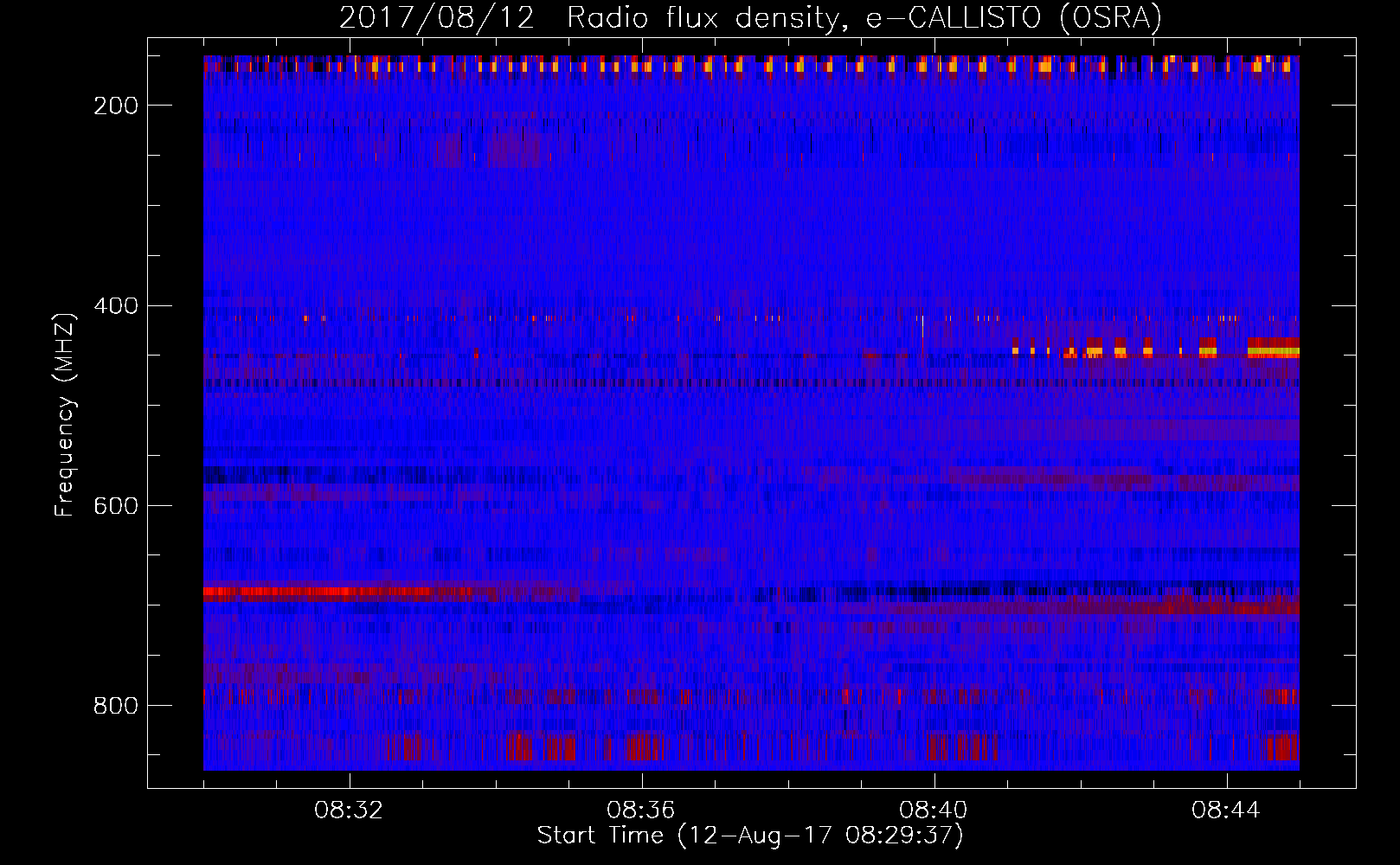
Task: Select the 800 frequency axis label
Action: (116, 706)
